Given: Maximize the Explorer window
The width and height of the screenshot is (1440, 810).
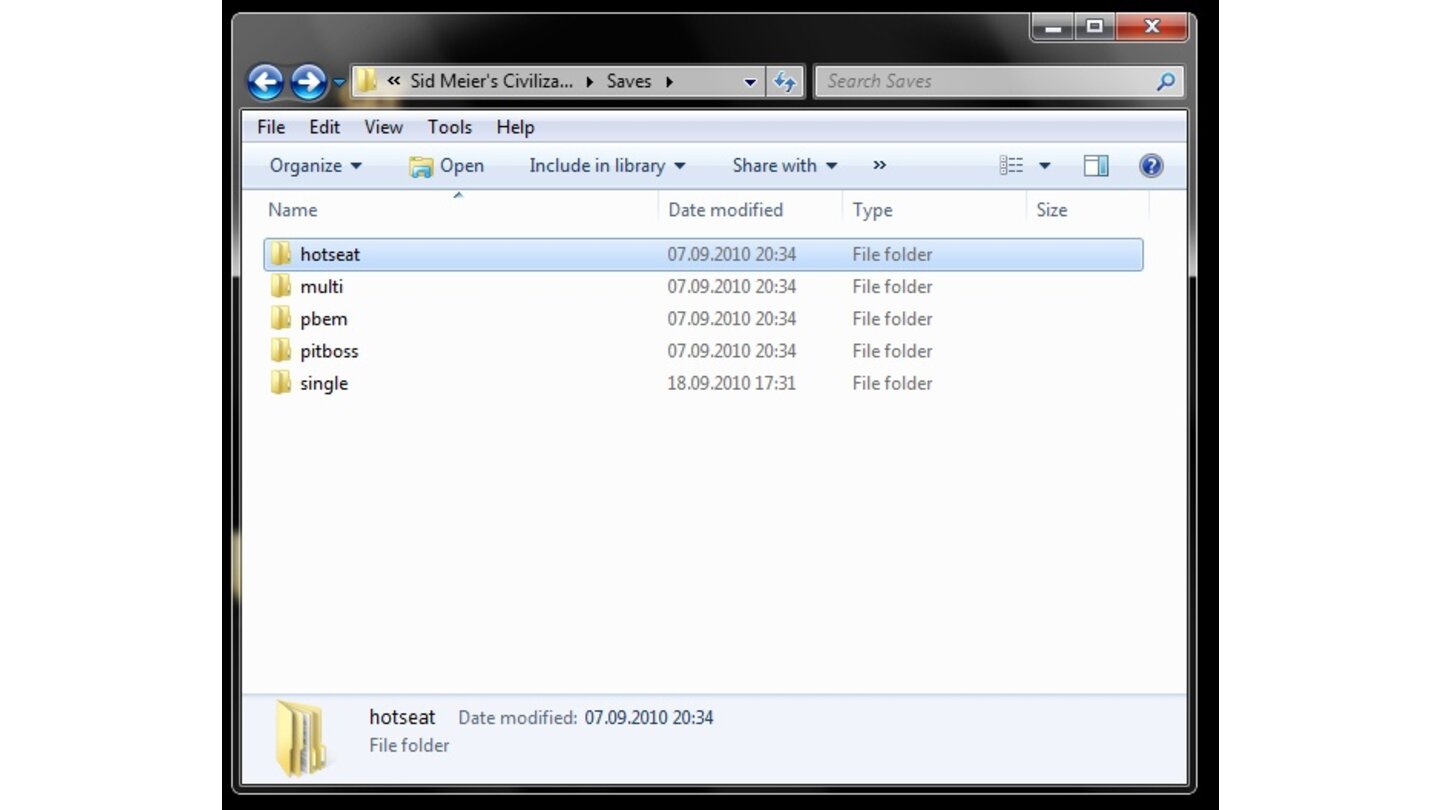Looking at the screenshot, I should 1095,28.
